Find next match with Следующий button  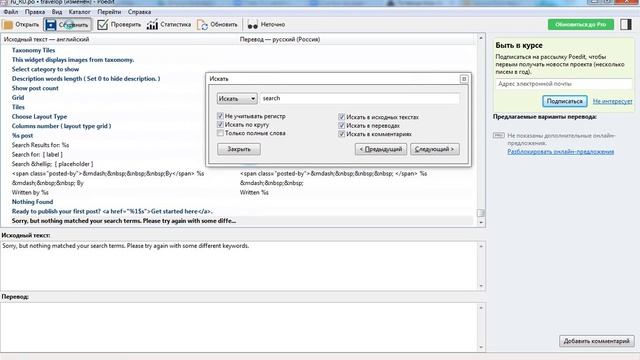(435, 149)
